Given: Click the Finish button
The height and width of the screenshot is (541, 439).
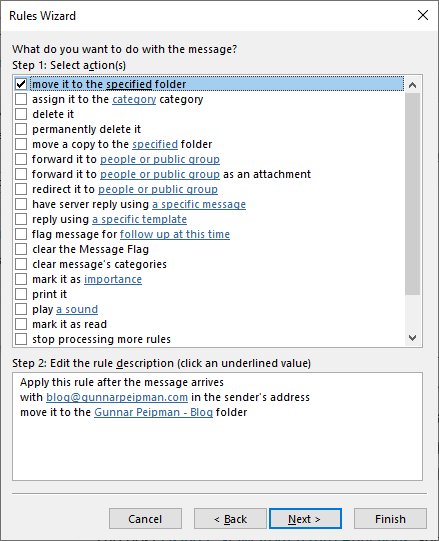Looking at the screenshot, I should coord(390,519).
